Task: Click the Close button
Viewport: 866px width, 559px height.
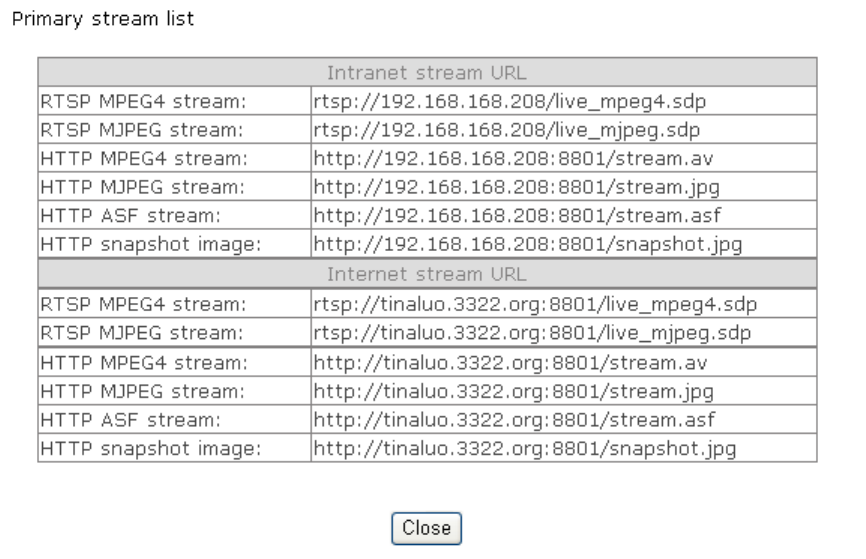Action: [424, 527]
